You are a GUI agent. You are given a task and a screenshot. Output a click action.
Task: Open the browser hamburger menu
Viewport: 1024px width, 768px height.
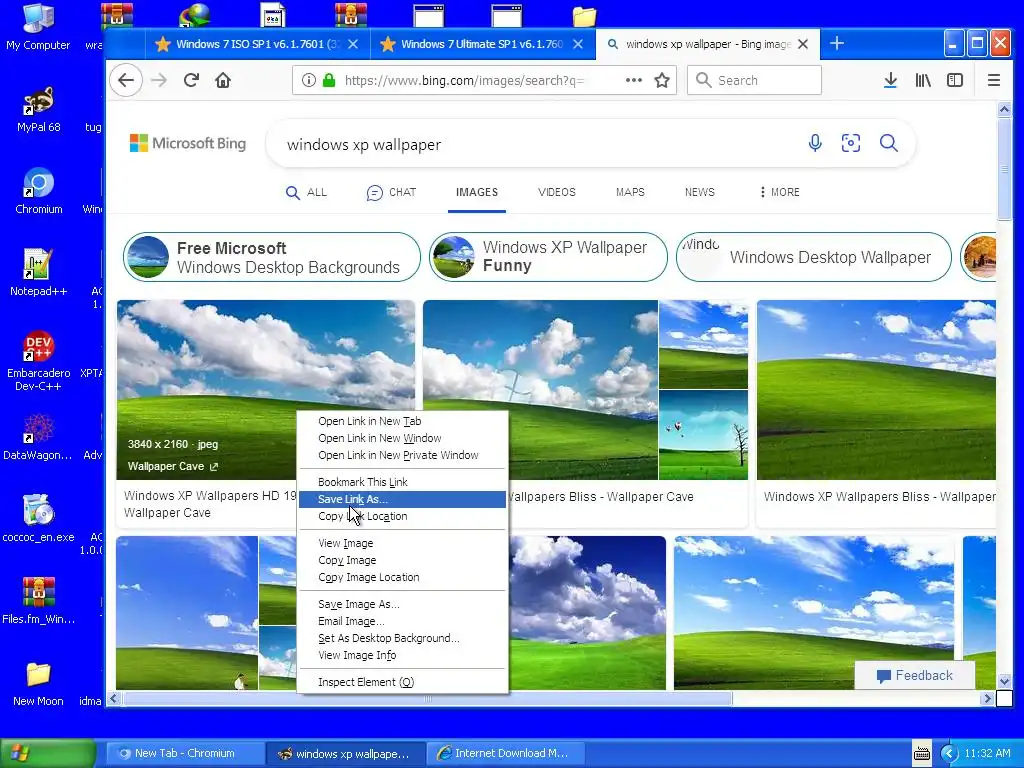click(x=994, y=80)
